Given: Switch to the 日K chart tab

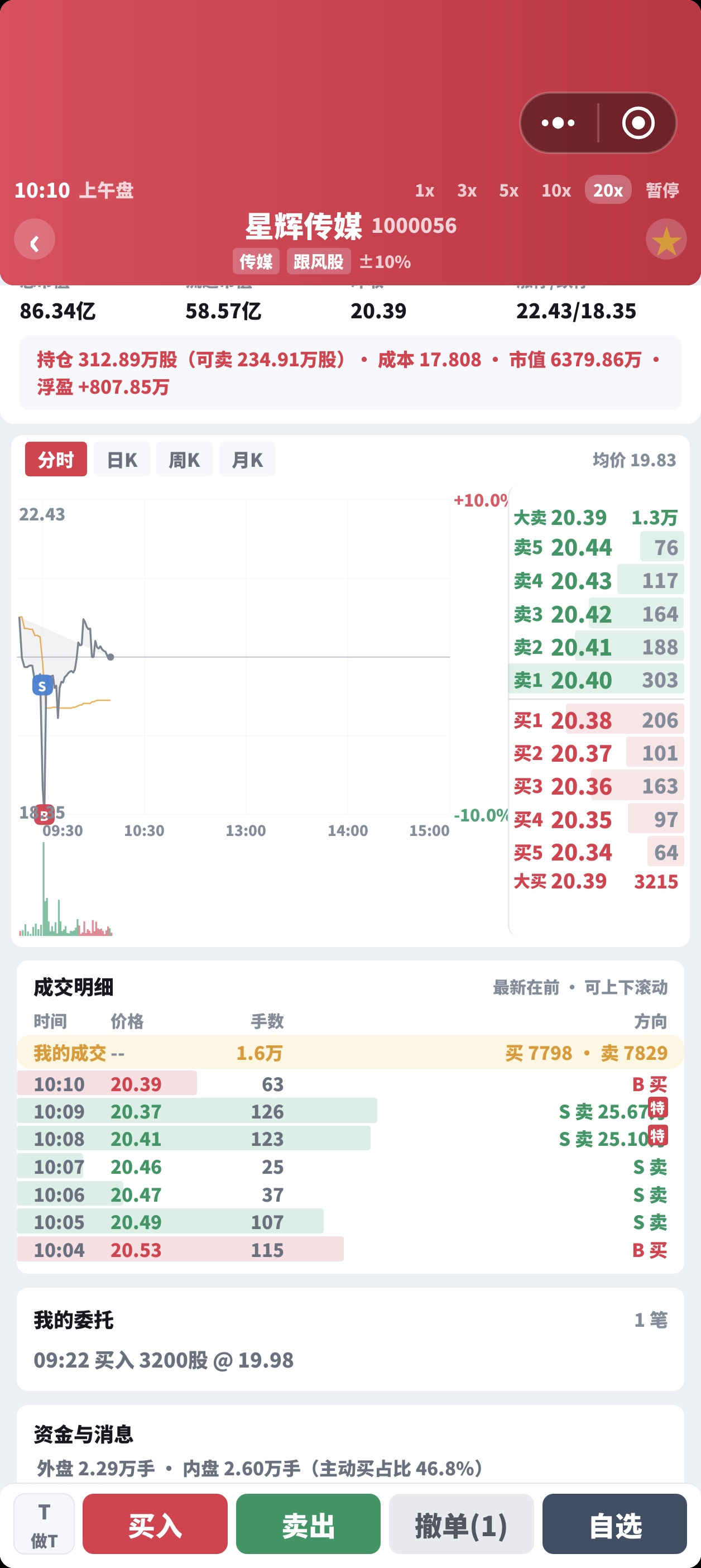Looking at the screenshot, I should coord(122,460).
